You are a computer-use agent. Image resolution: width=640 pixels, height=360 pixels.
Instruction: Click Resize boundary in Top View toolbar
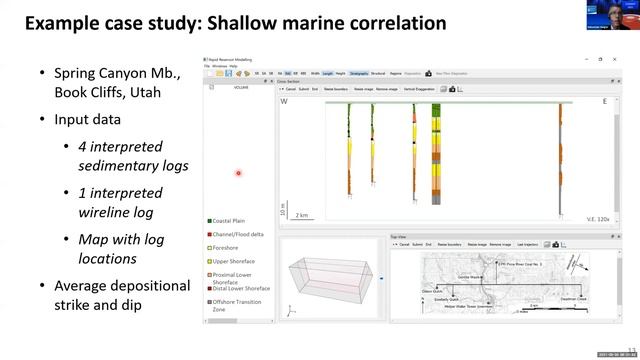point(449,244)
